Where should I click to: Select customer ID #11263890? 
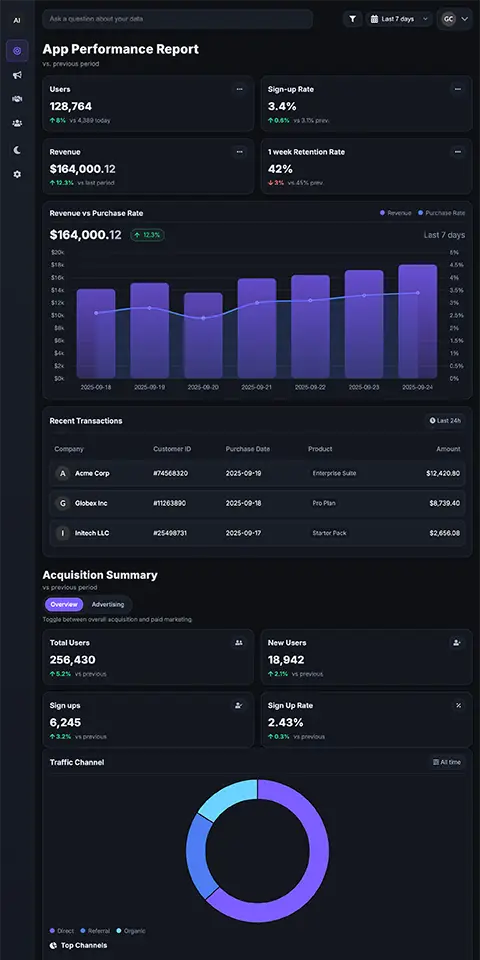click(170, 503)
